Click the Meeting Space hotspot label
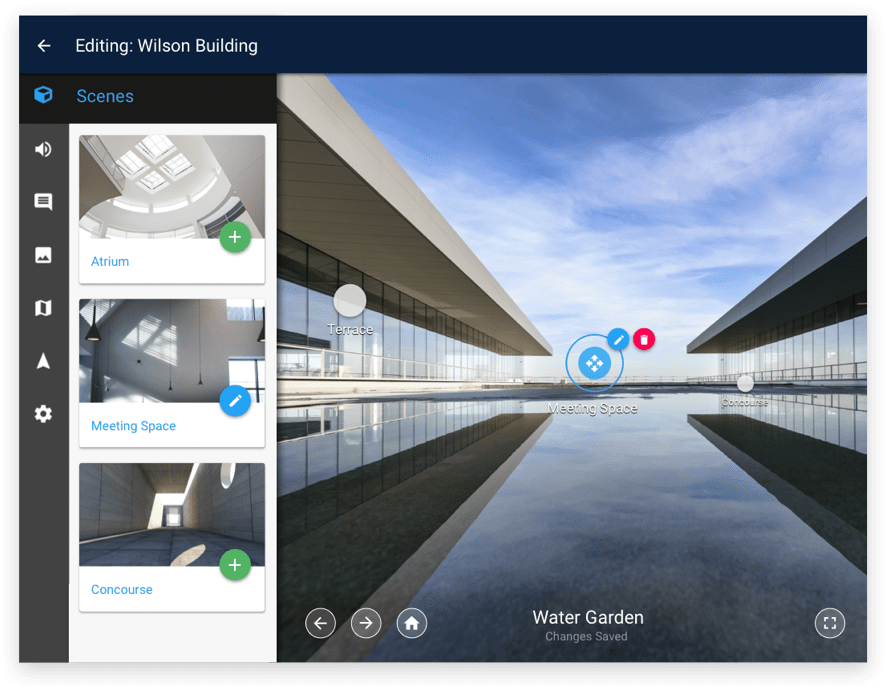887x689 pixels. (592, 408)
